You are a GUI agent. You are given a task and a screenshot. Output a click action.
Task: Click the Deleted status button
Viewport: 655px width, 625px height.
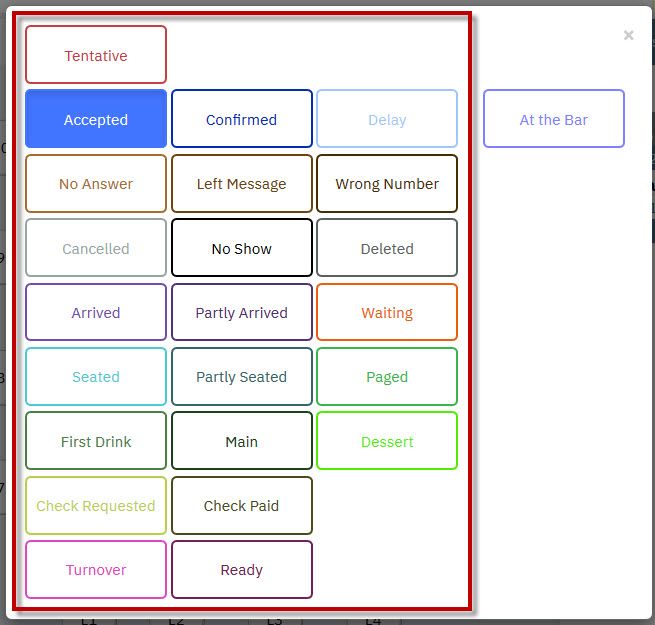[x=387, y=248]
